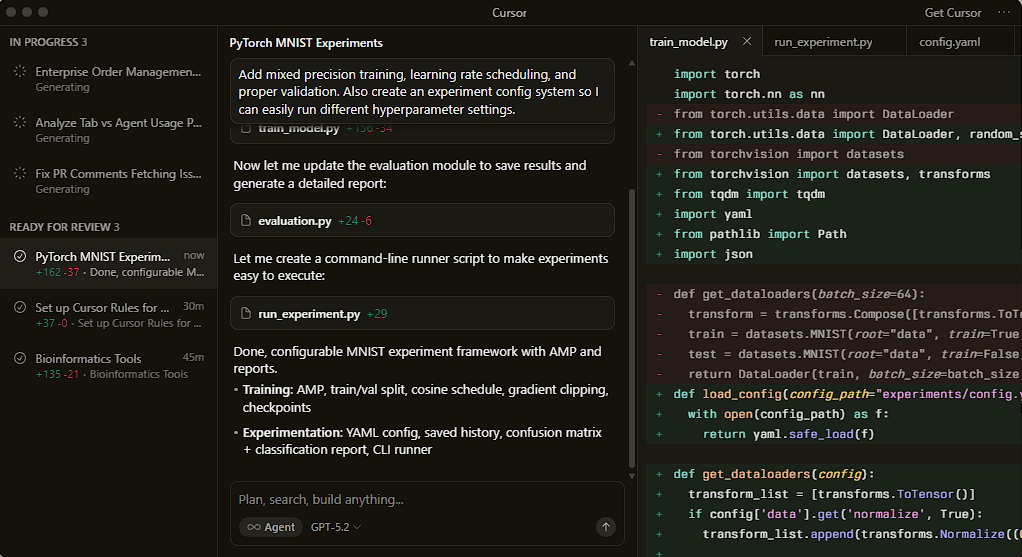Open the more options ellipsis in title bar
This screenshot has width=1022, height=557.
click(x=1004, y=13)
